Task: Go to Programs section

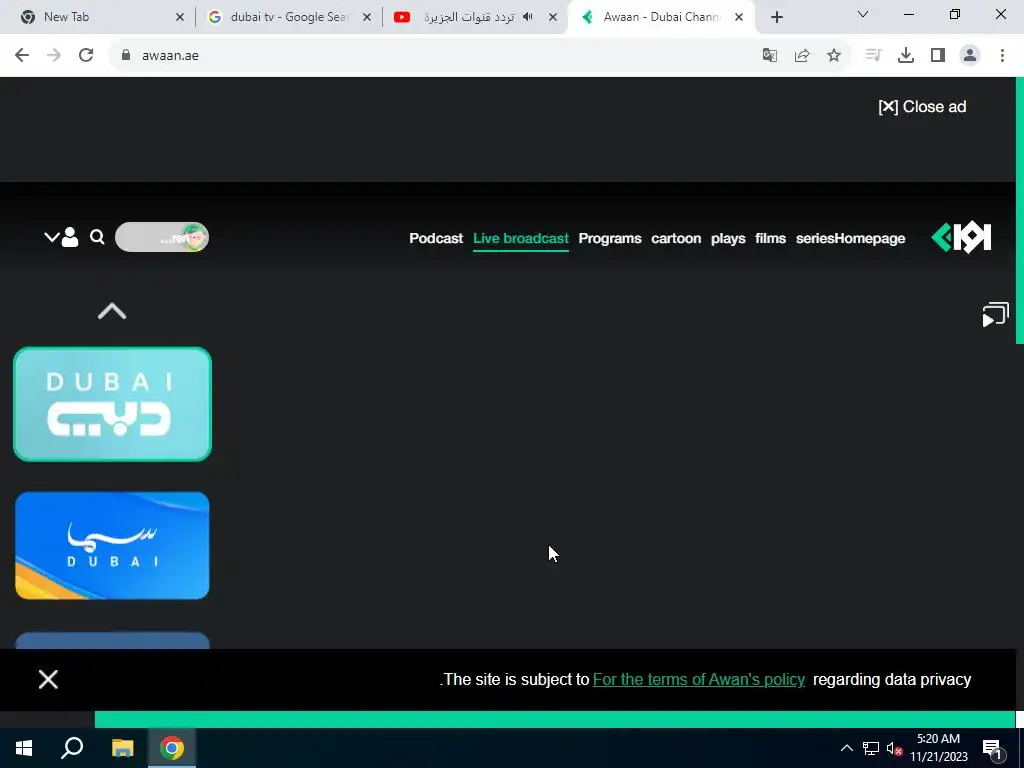Action: point(610,238)
